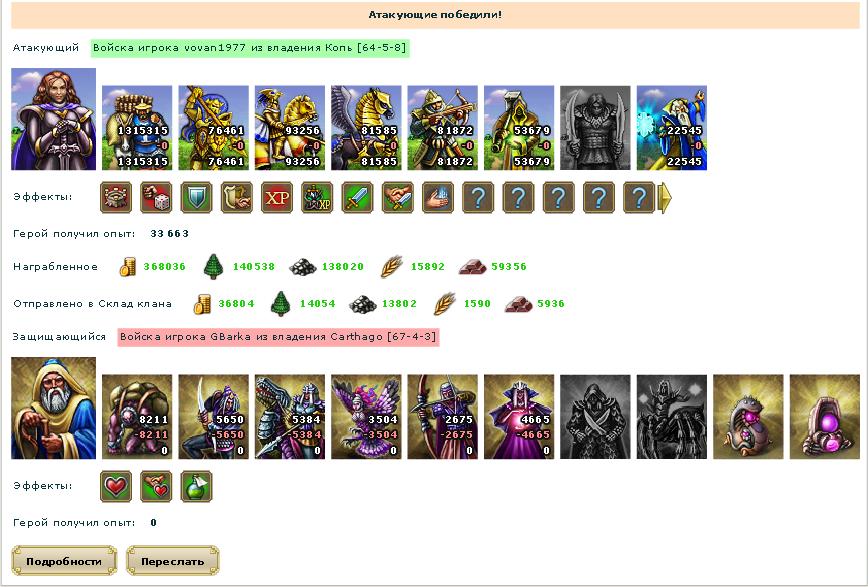Click the castle fortification effect icon

click(x=116, y=198)
